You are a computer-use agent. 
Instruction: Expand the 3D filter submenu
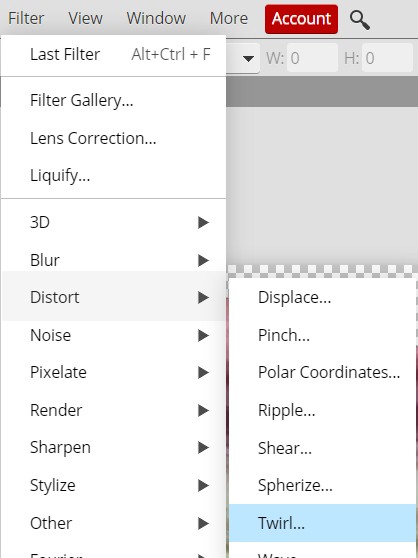(x=113, y=222)
